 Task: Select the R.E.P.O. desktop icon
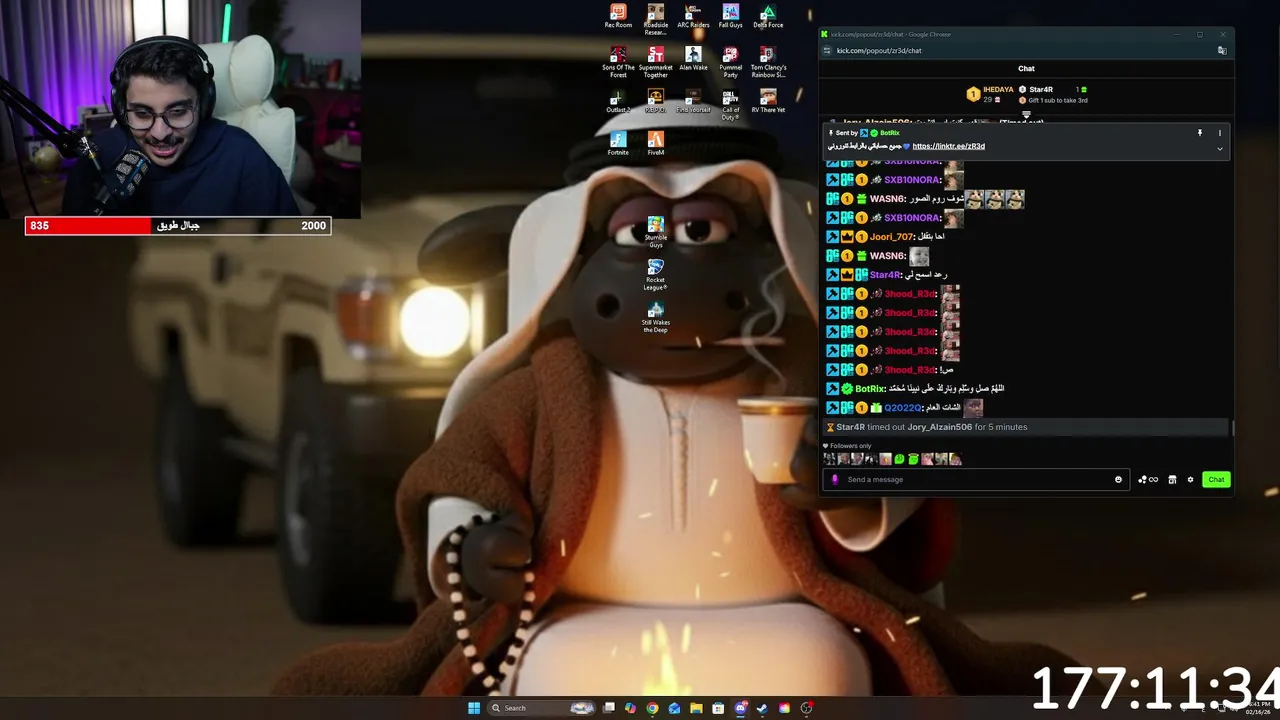(656, 100)
